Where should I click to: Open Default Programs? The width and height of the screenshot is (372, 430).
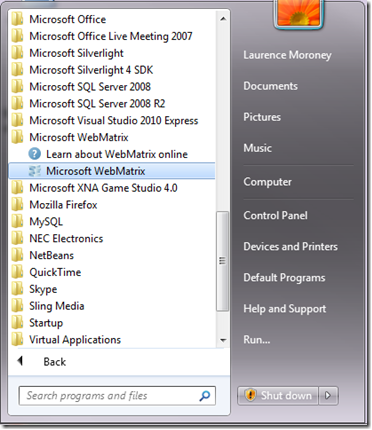coord(284,277)
